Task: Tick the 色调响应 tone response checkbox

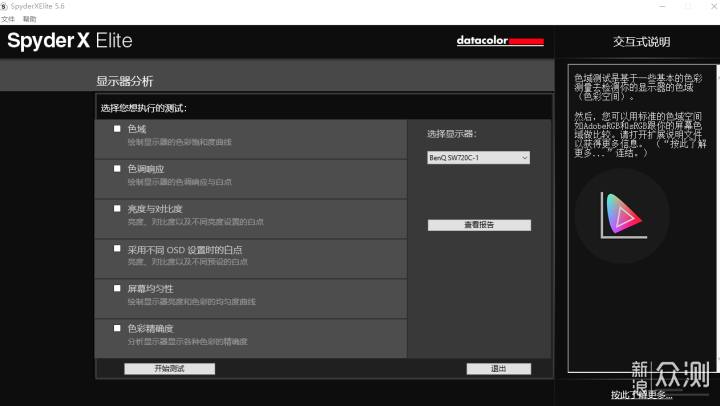Action: [x=117, y=169]
